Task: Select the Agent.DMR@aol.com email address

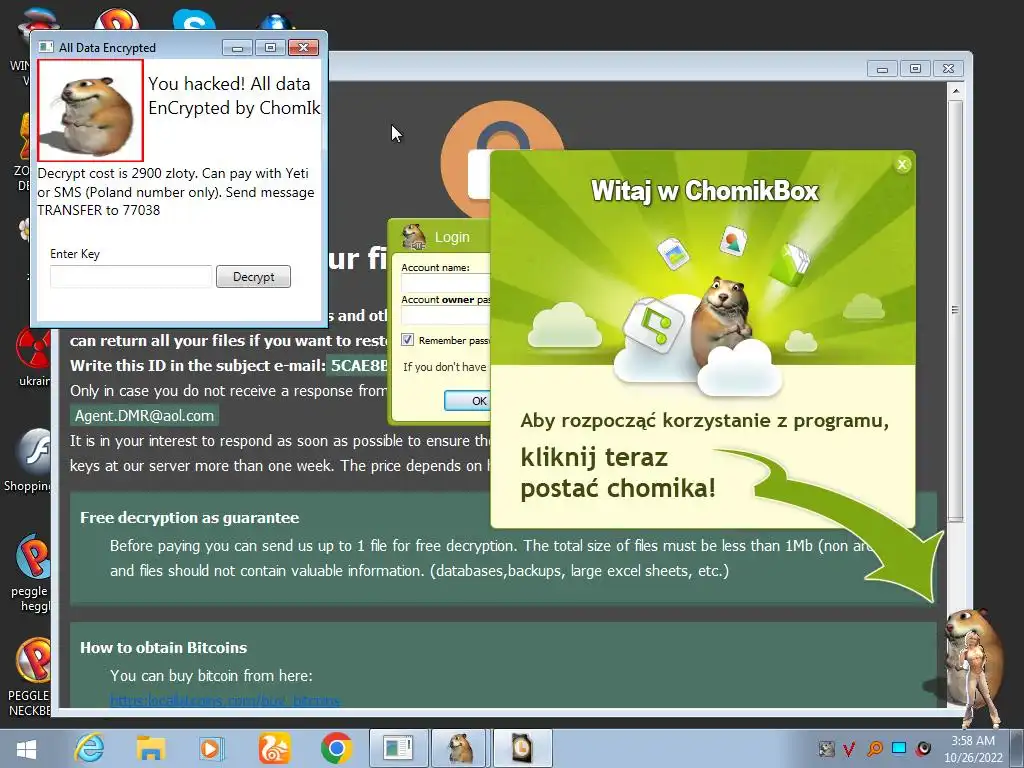Action: click(144, 416)
